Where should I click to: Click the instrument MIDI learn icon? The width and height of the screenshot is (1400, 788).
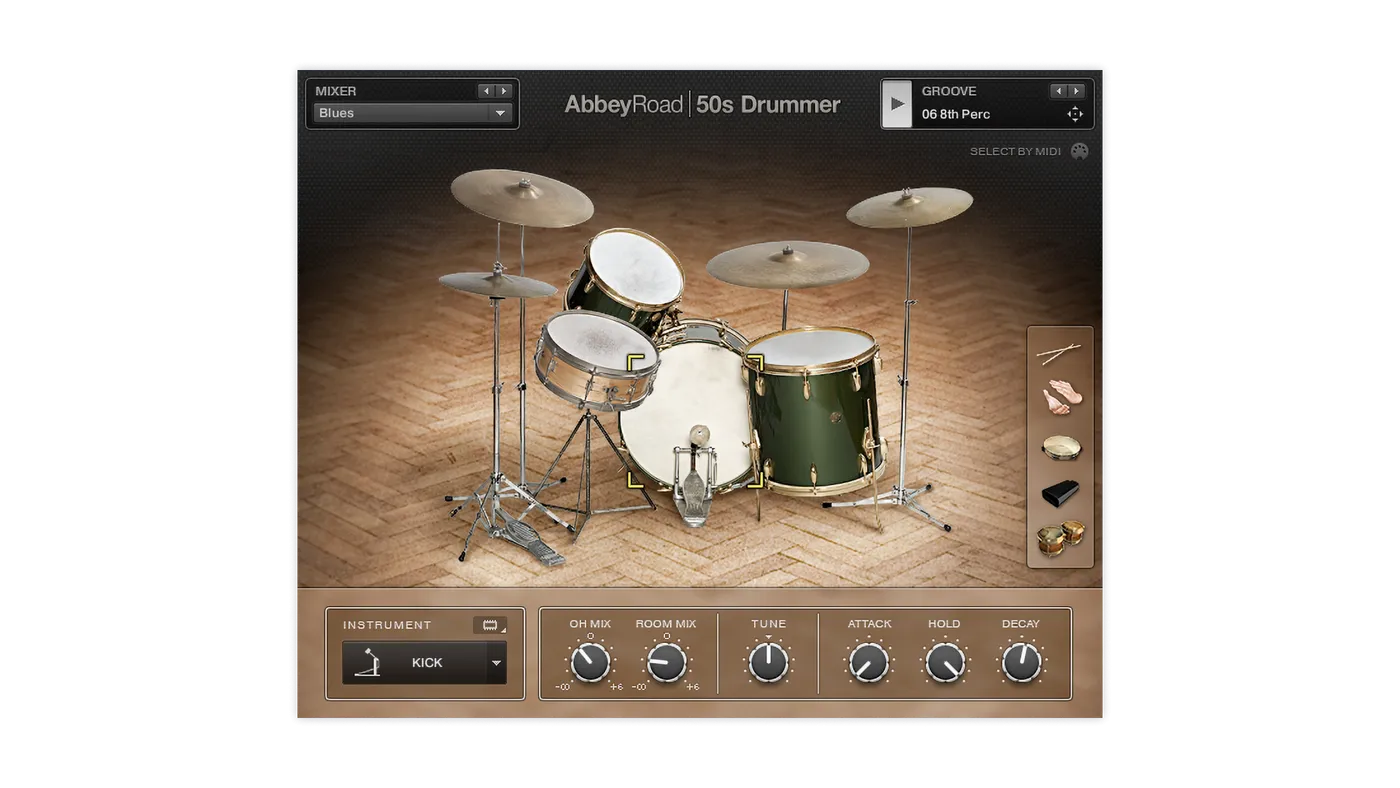coord(490,625)
